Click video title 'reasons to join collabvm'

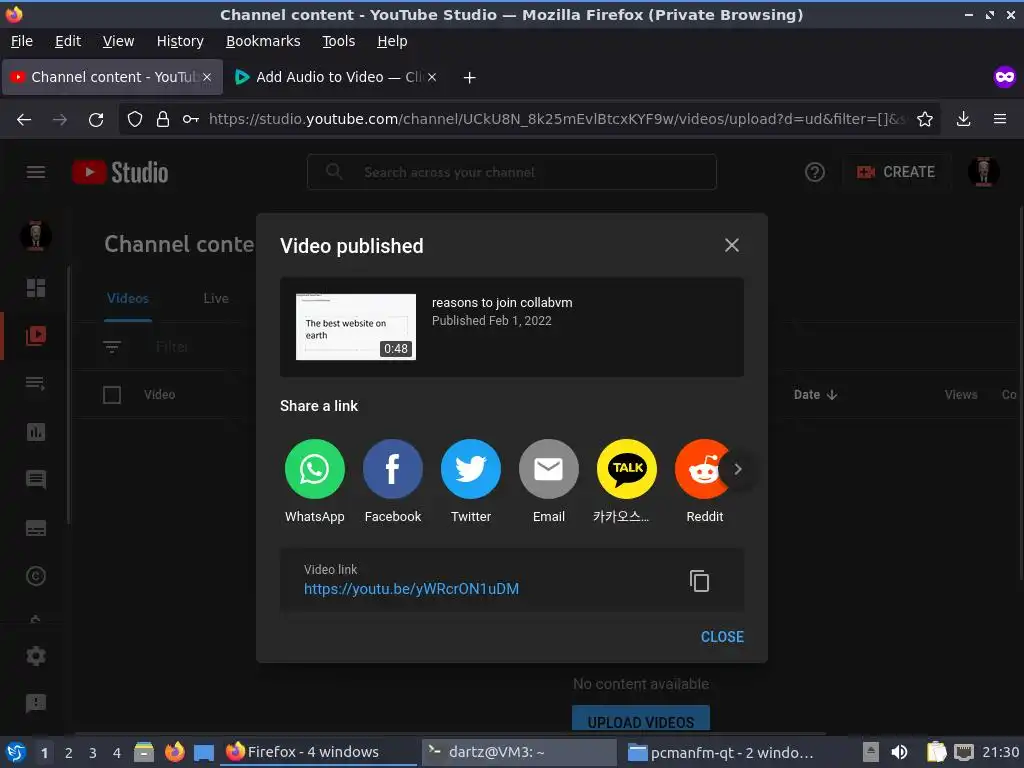pyautogui.click(x=502, y=302)
